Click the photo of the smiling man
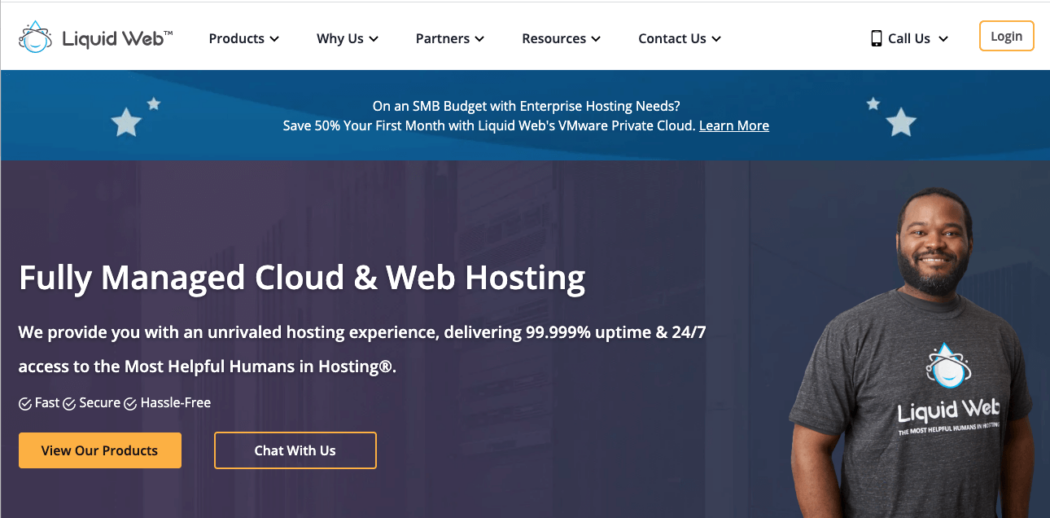Viewport: 1050px width, 518px height. click(913, 353)
